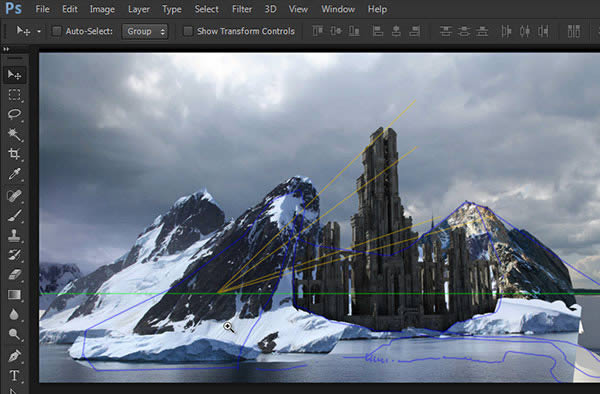Screen dimensions: 600x394
Task: Select the Lasso tool
Action: (x=15, y=114)
